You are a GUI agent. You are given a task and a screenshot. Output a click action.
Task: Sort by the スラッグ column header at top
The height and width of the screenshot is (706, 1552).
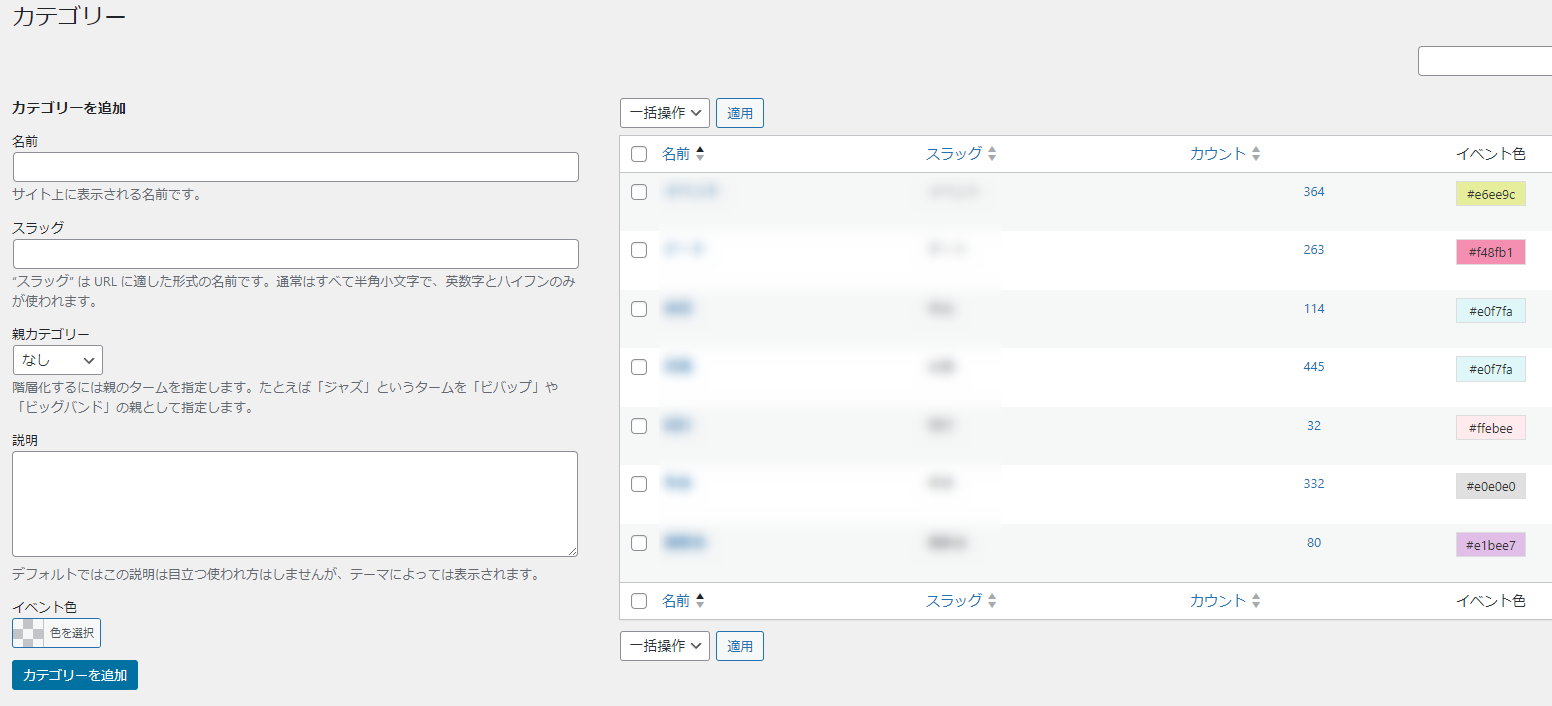(953, 154)
